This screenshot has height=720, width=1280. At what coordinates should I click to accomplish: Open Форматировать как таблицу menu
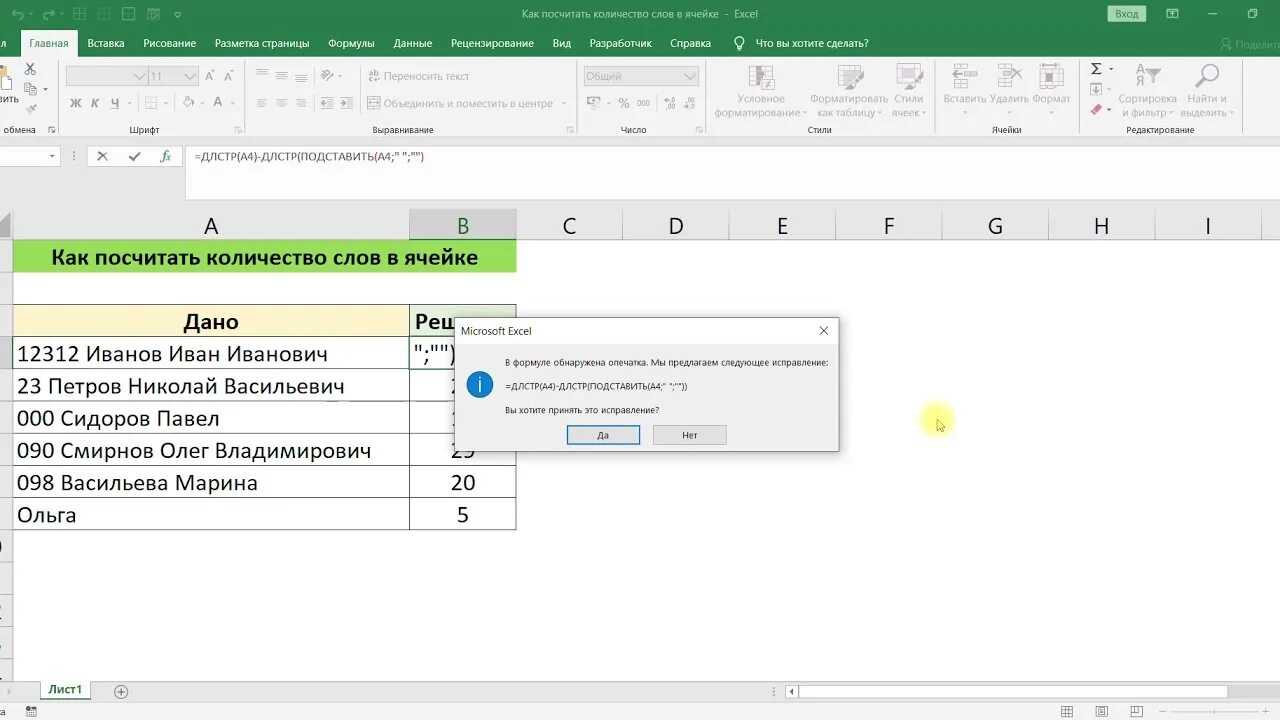tap(849, 91)
